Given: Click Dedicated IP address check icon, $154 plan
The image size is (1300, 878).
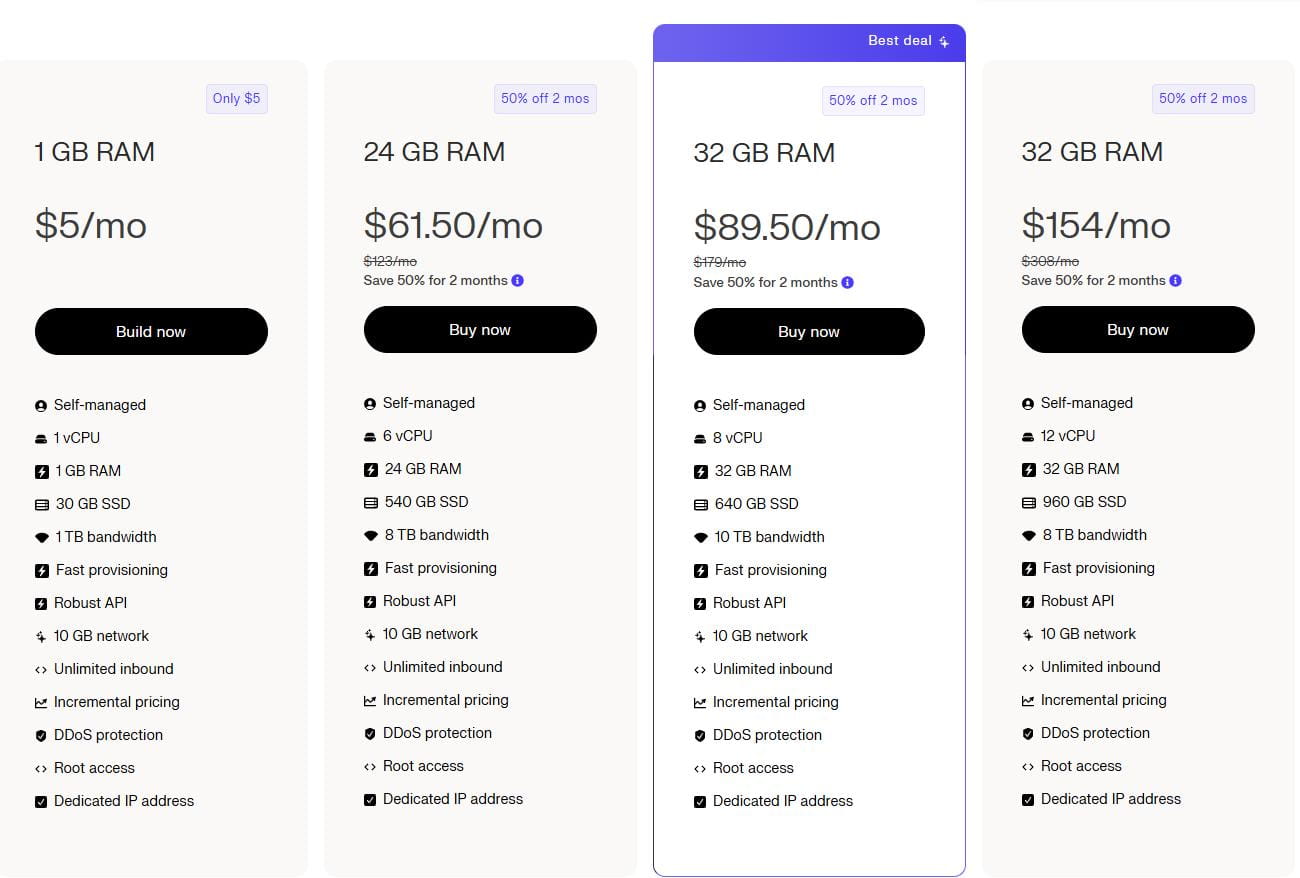Looking at the screenshot, I should pyautogui.click(x=1028, y=800).
